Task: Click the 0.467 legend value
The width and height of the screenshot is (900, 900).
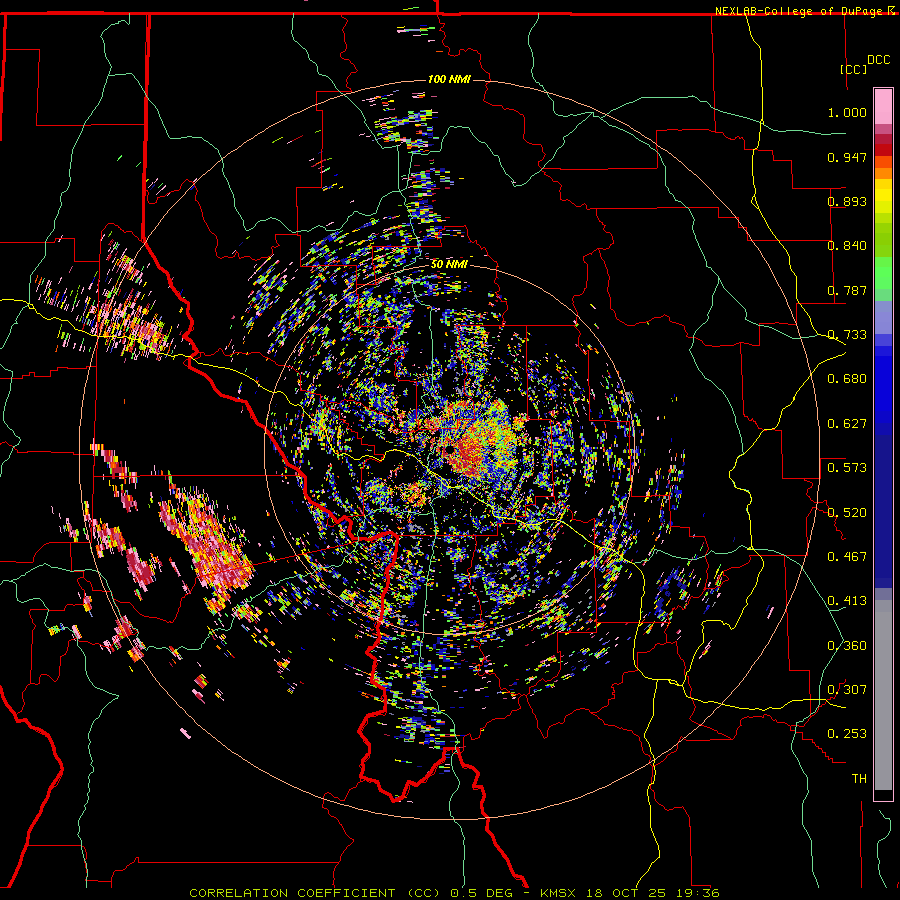Action: pyautogui.click(x=847, y=557)
